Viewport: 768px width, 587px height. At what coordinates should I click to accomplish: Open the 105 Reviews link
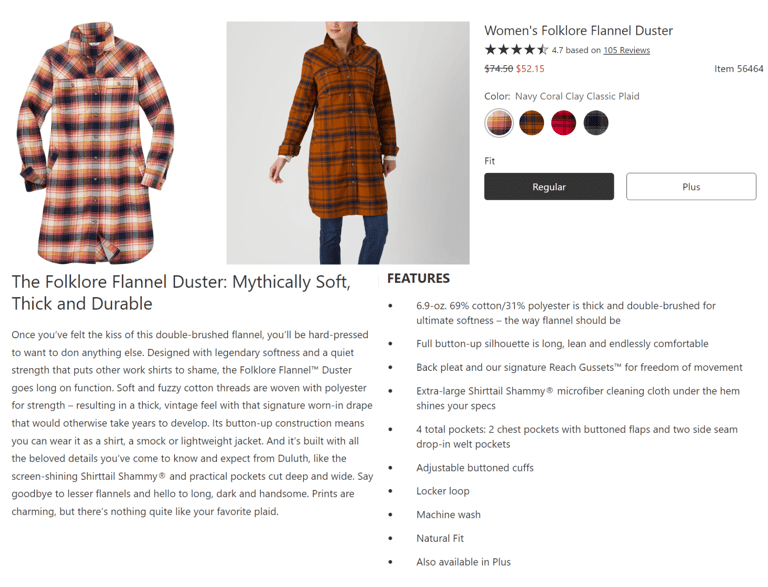click(626, 50)
